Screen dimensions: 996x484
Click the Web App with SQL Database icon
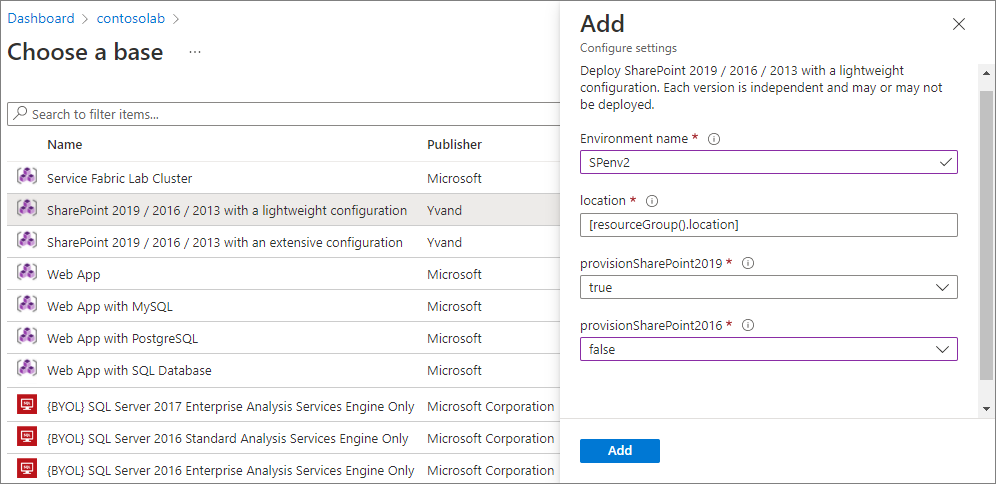pyautogui.click(x=27, y=370)
